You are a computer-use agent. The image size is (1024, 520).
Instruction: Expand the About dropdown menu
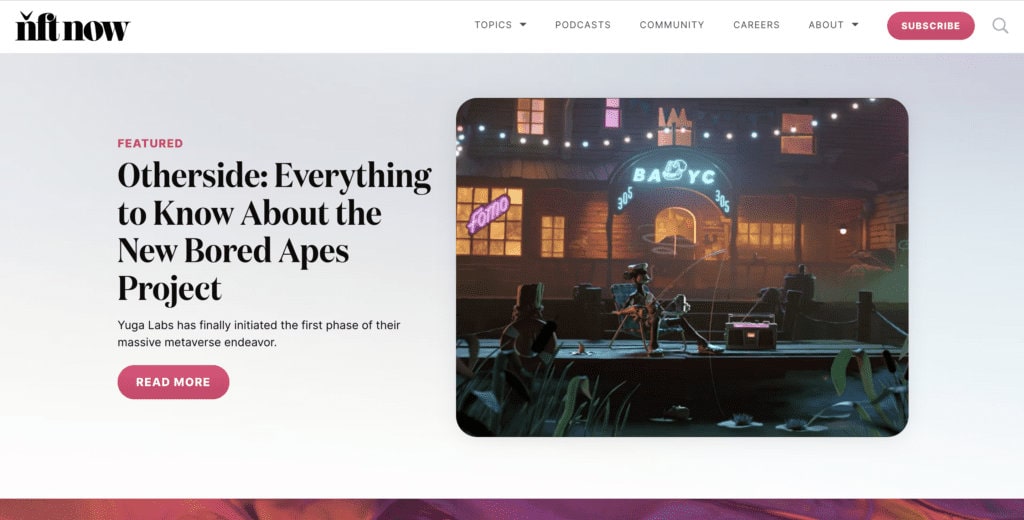833,25
